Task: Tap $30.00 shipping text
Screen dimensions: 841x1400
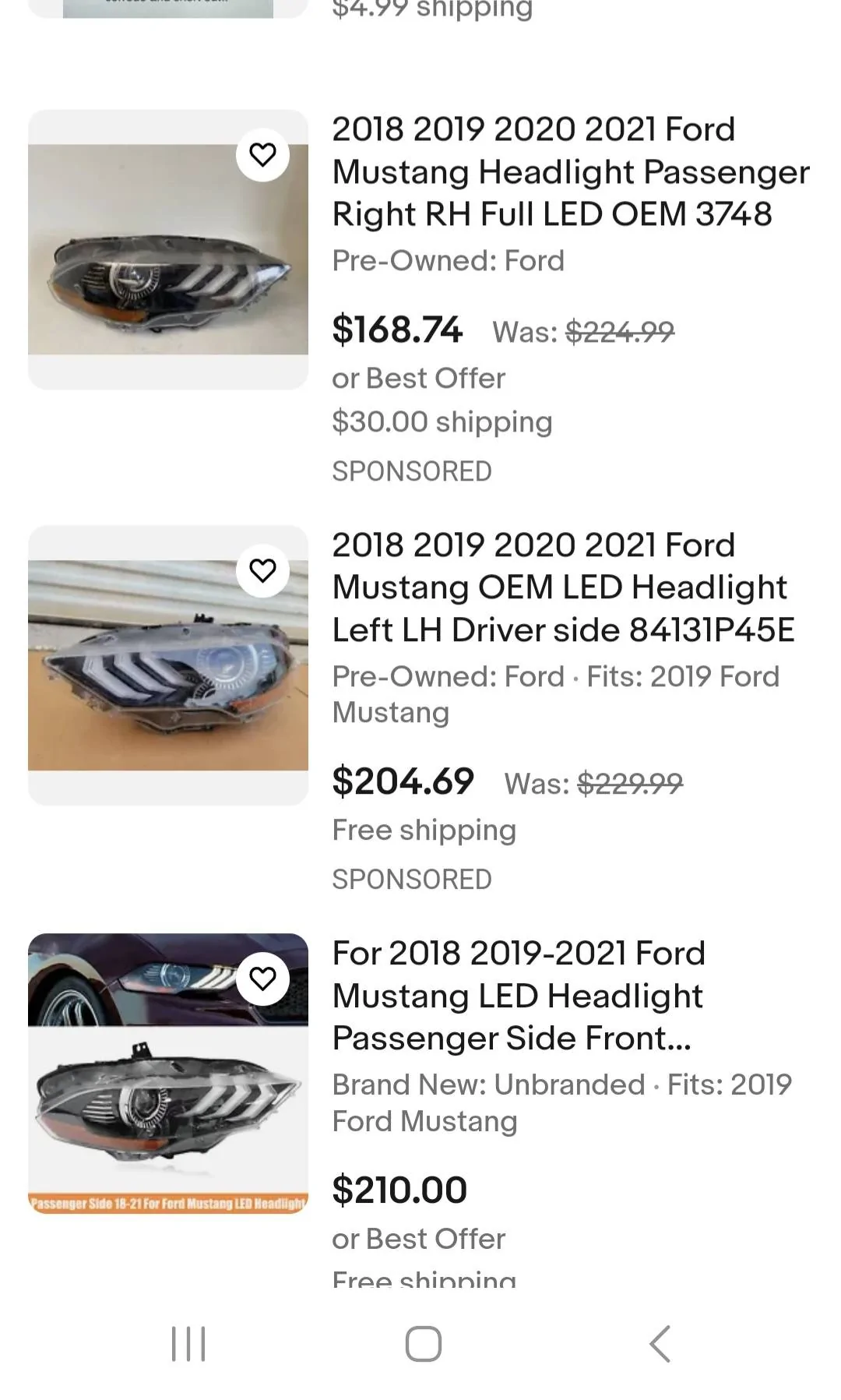Action: [442, 421]
